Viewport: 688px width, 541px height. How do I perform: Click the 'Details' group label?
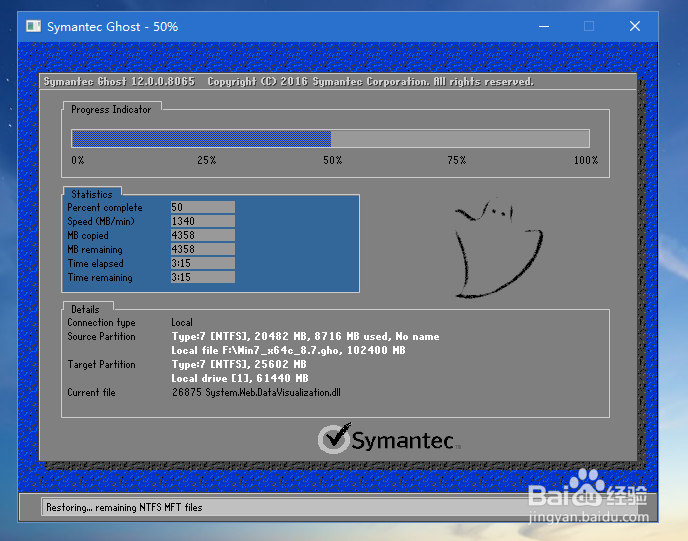(85, 309)
